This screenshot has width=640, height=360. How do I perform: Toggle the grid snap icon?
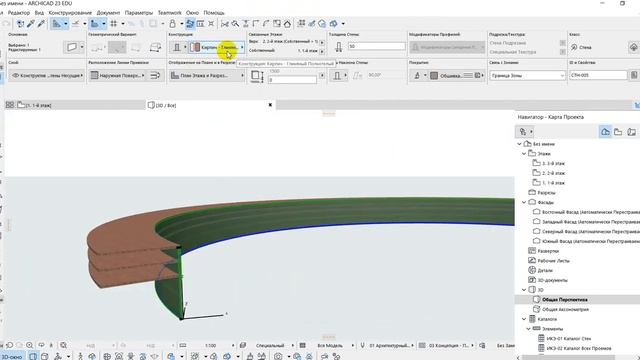pyautogui.click(x=113, y=24)
